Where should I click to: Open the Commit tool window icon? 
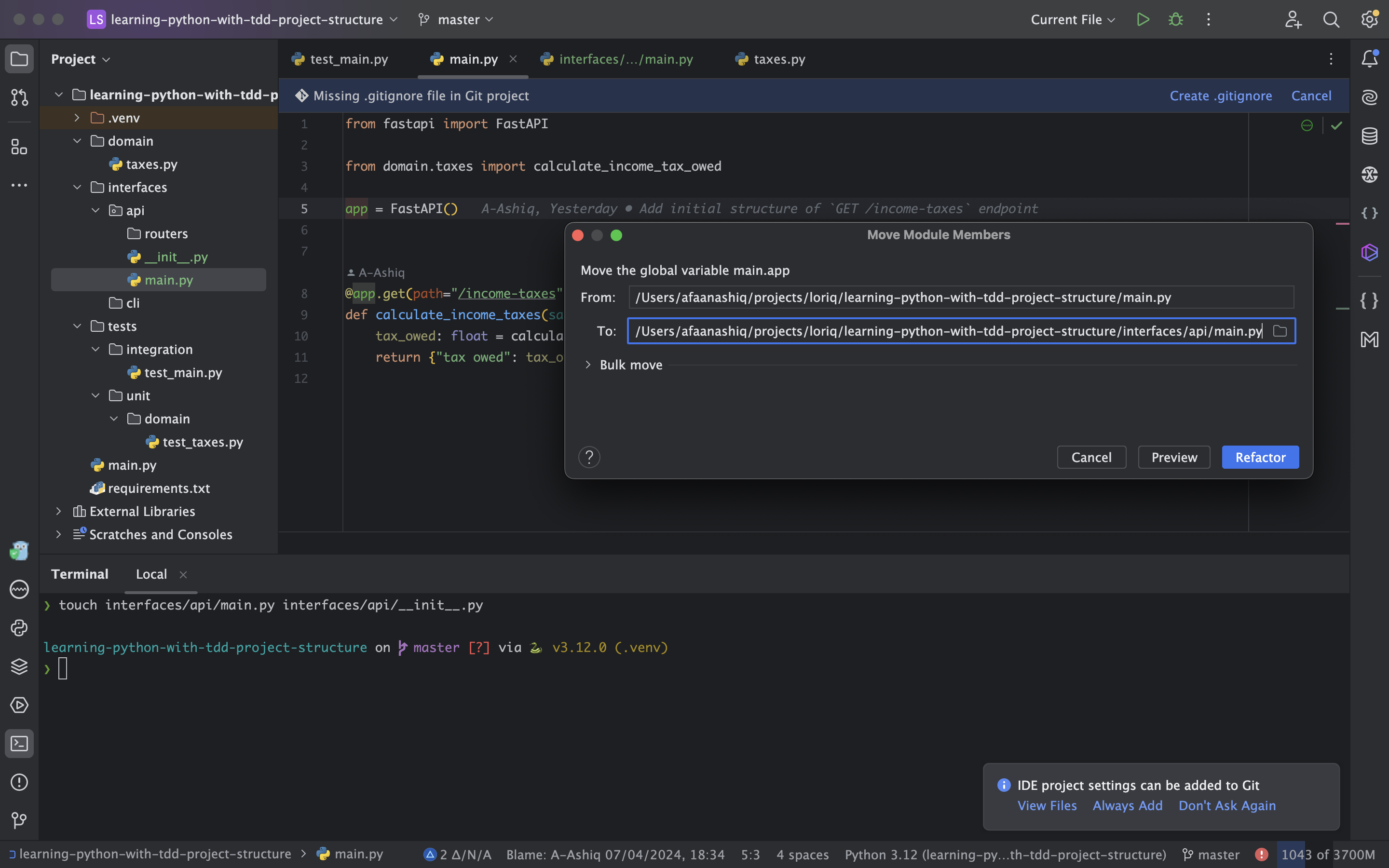pyautogui.click(x=19, y=97)
